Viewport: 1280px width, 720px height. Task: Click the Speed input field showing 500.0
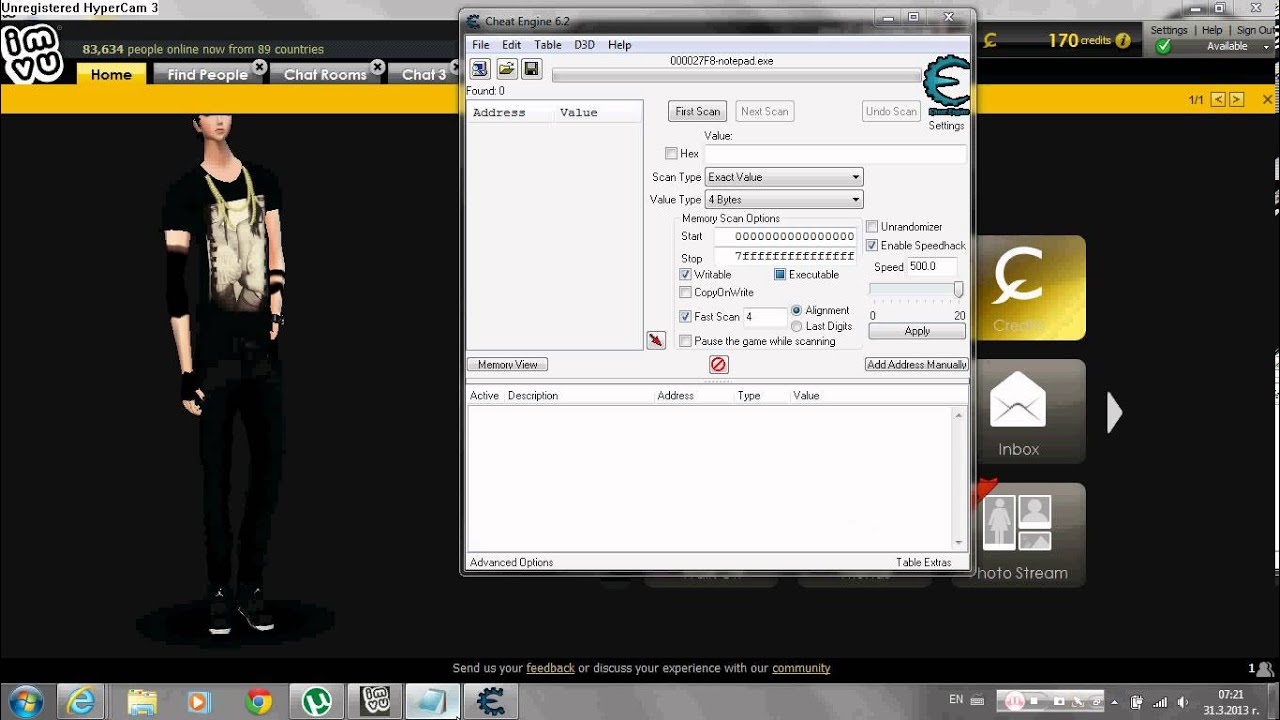pos(931,267)
